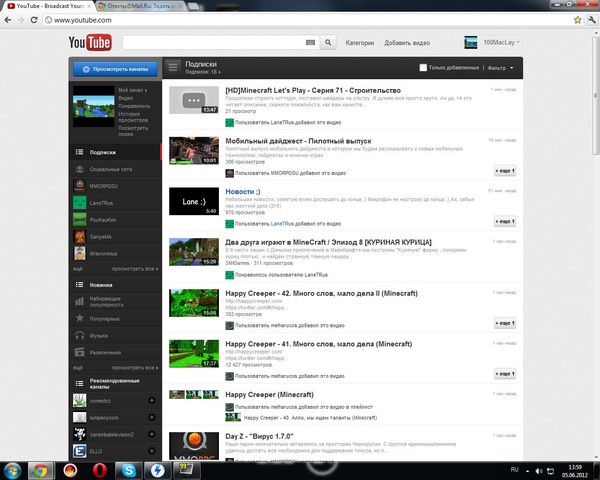Viewport: 600px width, 480px height.
Task: Expand еще 1 on Новости item
Action: click(x=505, y=221)
